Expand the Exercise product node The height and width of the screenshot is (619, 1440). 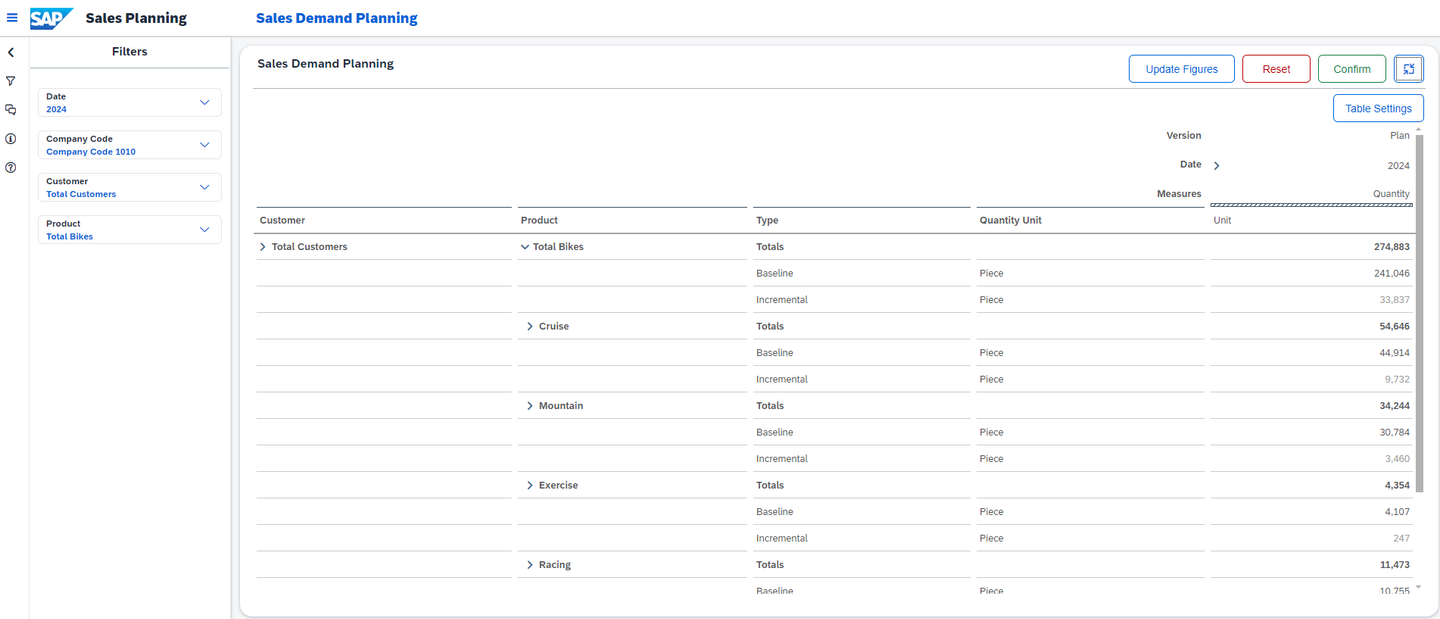coord(530,485)
